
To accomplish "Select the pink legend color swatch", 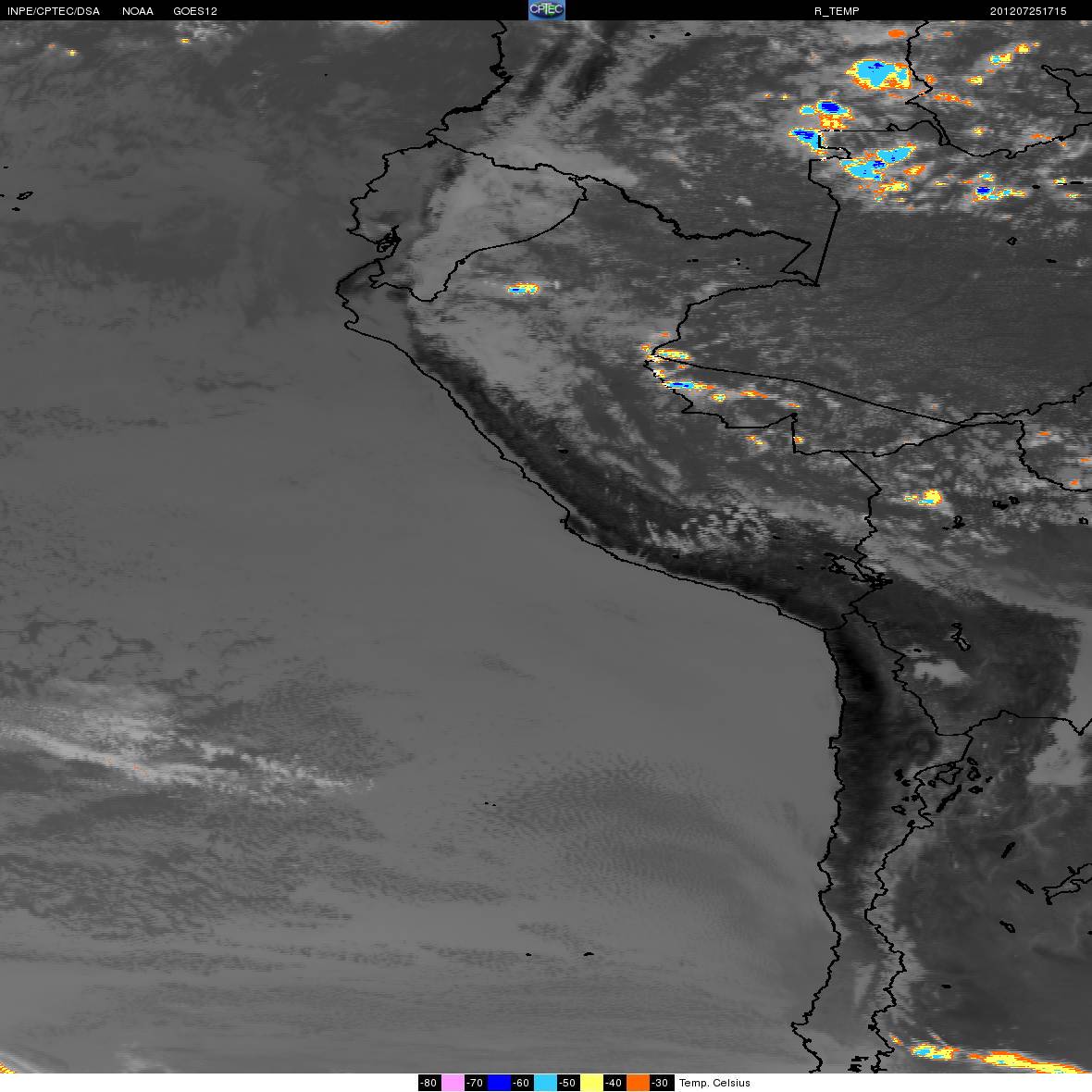I will (453, 1083).
